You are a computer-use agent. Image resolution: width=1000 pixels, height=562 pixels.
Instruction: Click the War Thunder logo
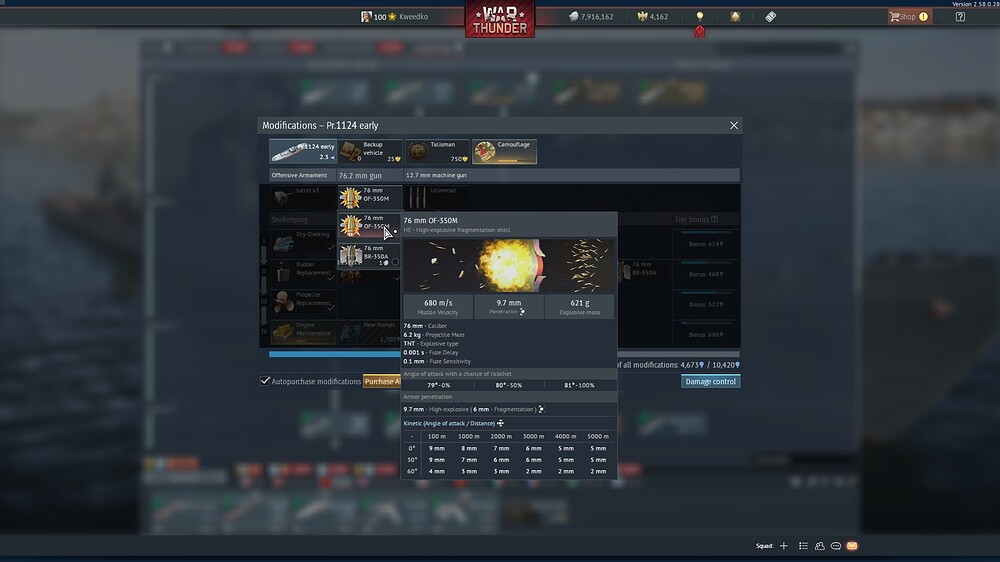click(500, 18)
